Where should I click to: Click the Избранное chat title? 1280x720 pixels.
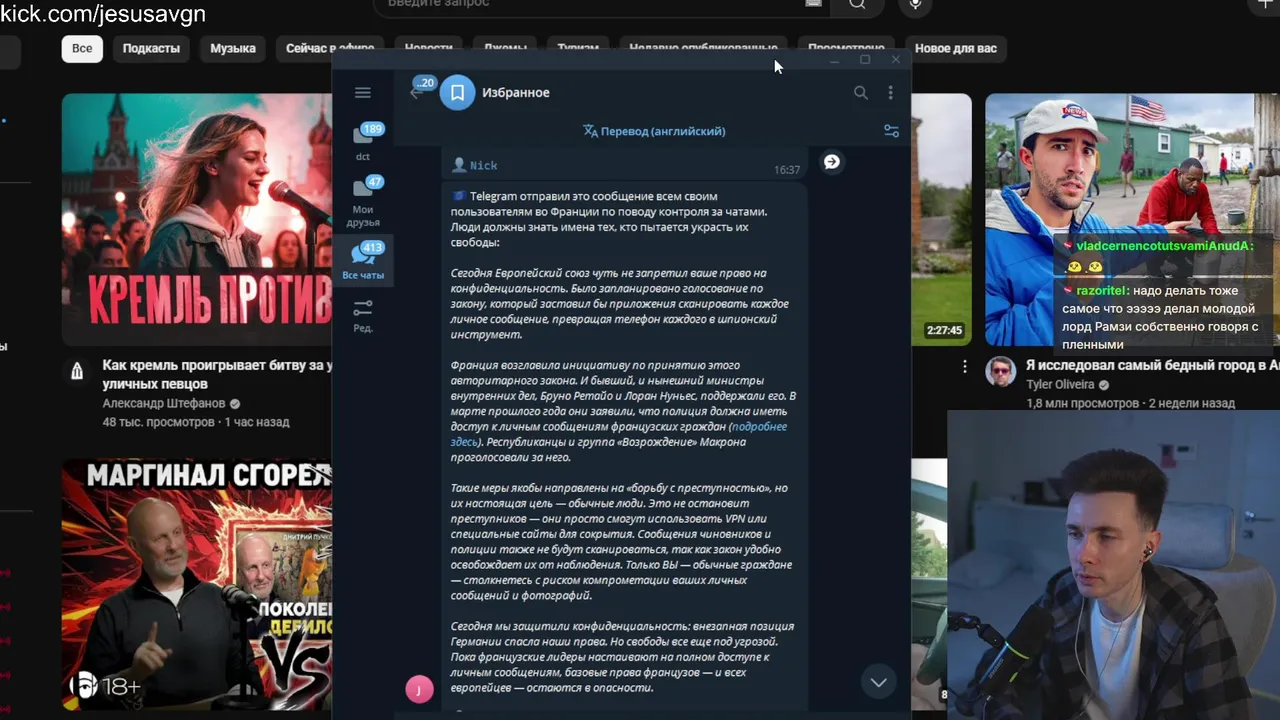tap(517, 93)
